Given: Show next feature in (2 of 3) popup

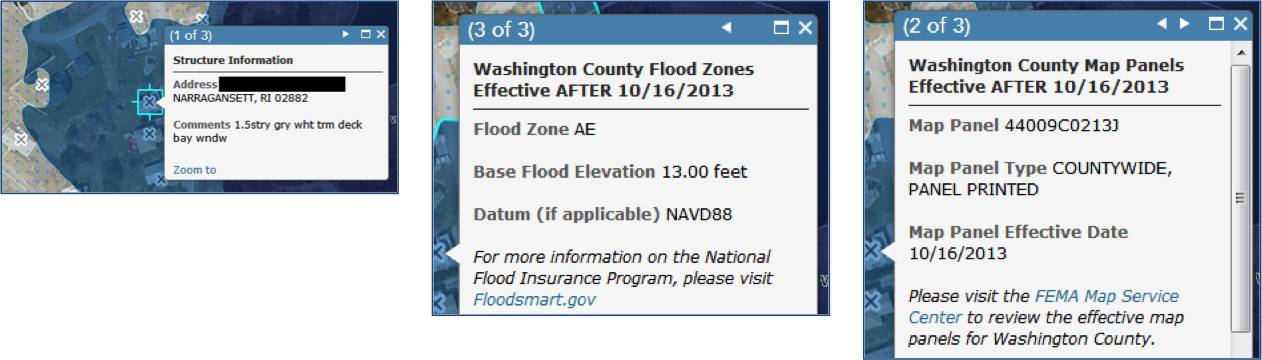Looking at the screenshot, I should pyautogui.click(x=1184, y=24).
